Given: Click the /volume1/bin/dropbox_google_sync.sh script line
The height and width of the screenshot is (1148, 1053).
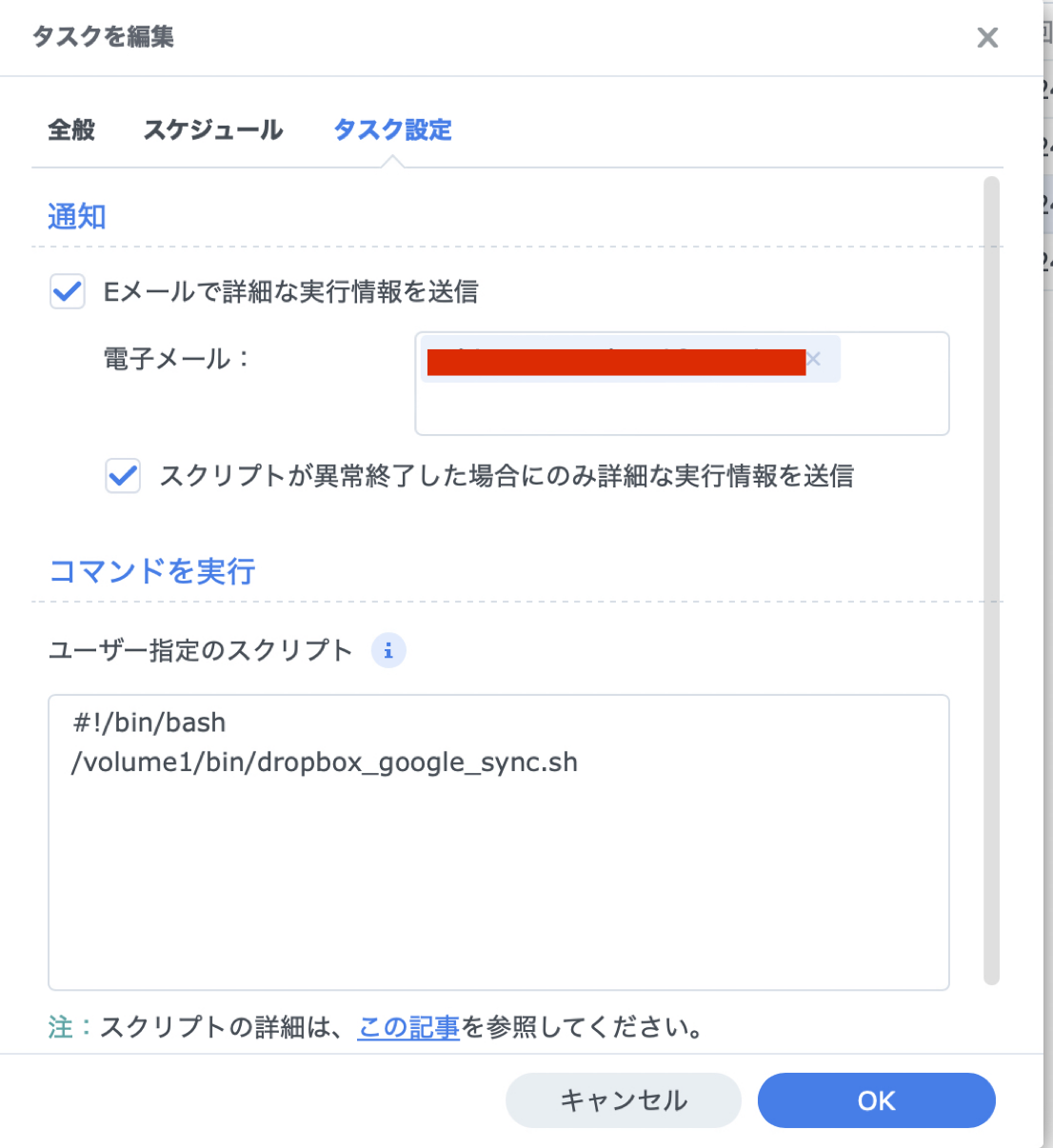Looking at the screenshot, I should 325,762.
